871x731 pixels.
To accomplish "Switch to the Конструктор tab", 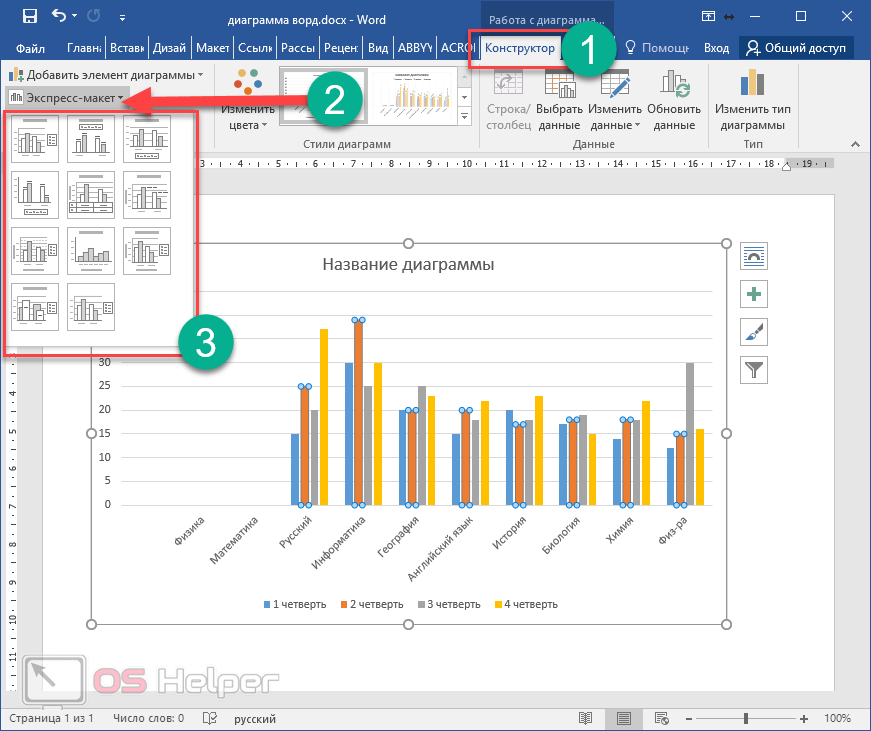I will [519, 48].
